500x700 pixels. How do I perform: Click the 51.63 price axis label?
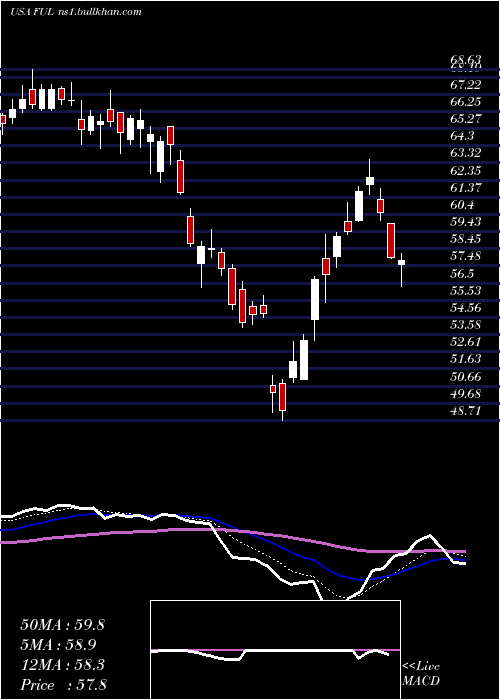tap(466, 358)
